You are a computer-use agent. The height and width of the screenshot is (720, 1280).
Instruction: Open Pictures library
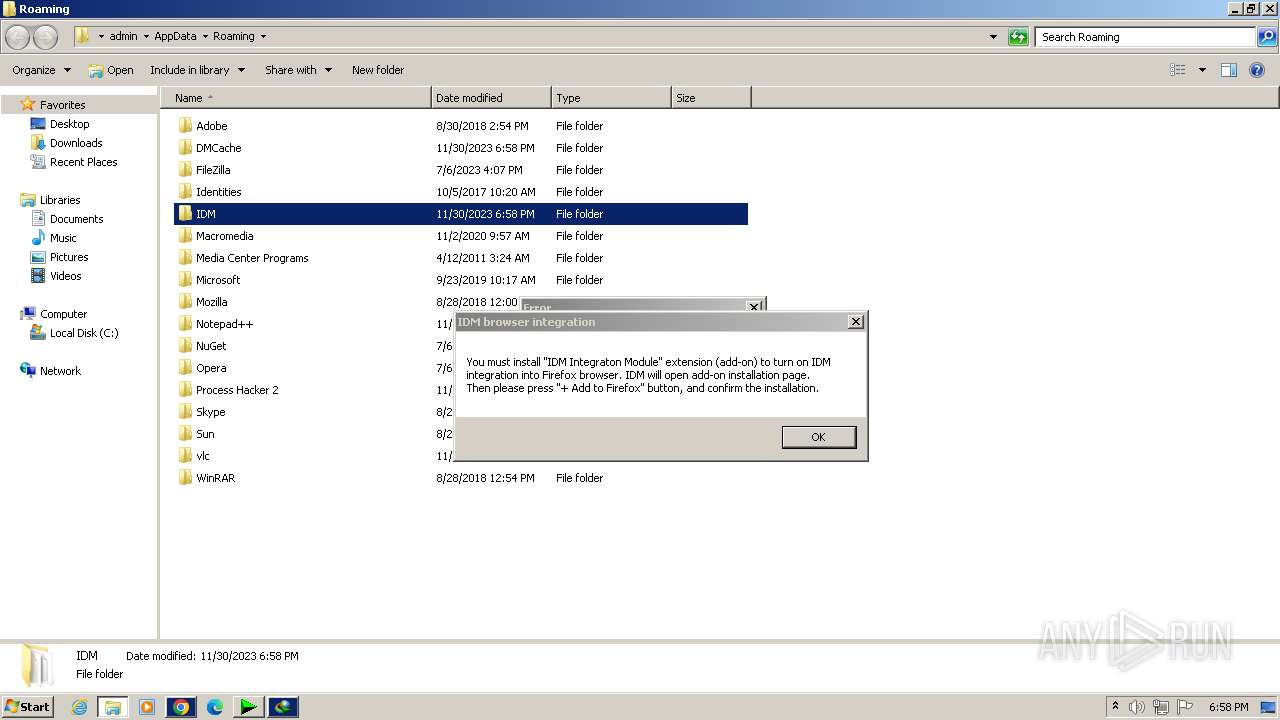[69, 257]
